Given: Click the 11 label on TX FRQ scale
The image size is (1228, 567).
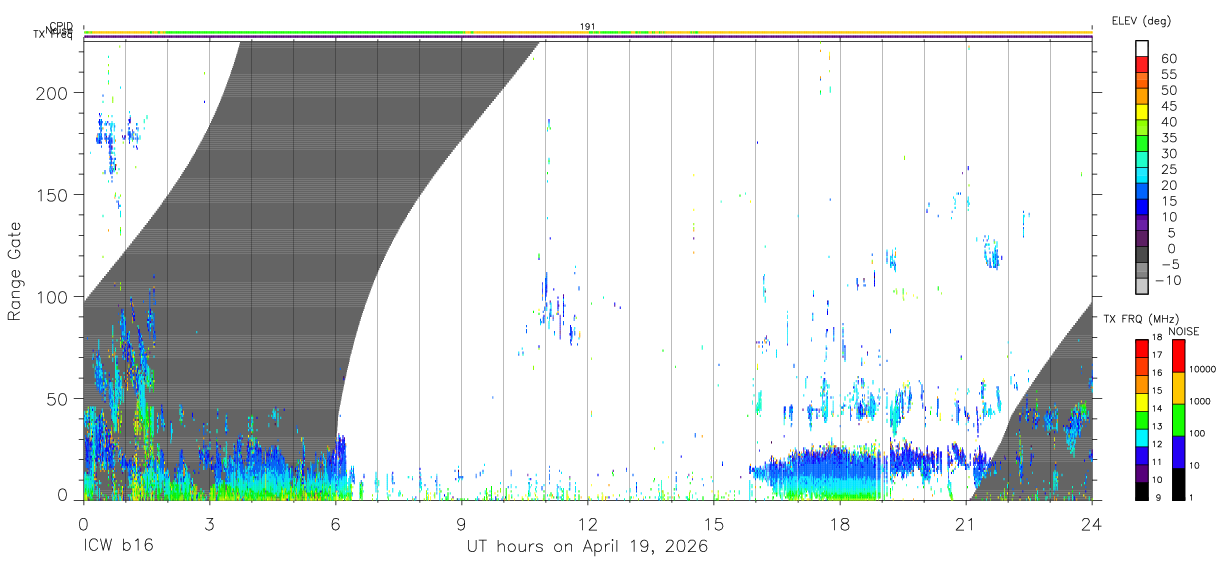Looking at the screenshot, I should click(1157, 462).
